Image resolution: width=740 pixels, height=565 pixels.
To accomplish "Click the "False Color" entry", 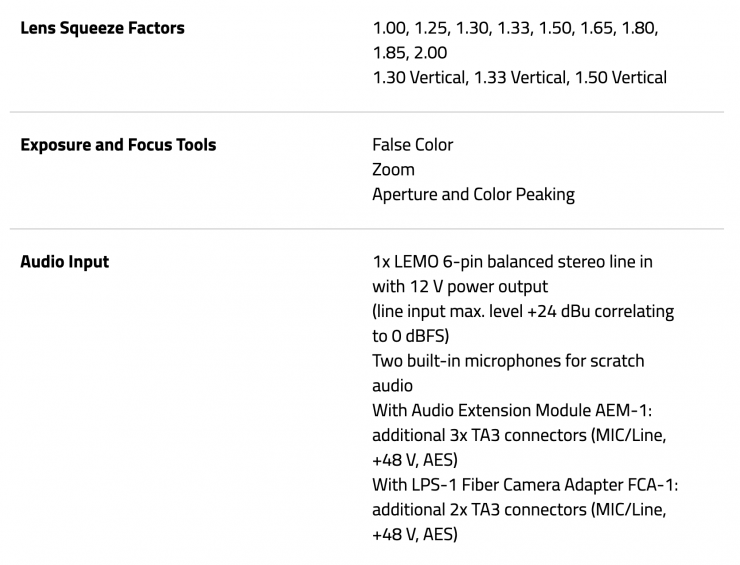I will coord(412,145).
